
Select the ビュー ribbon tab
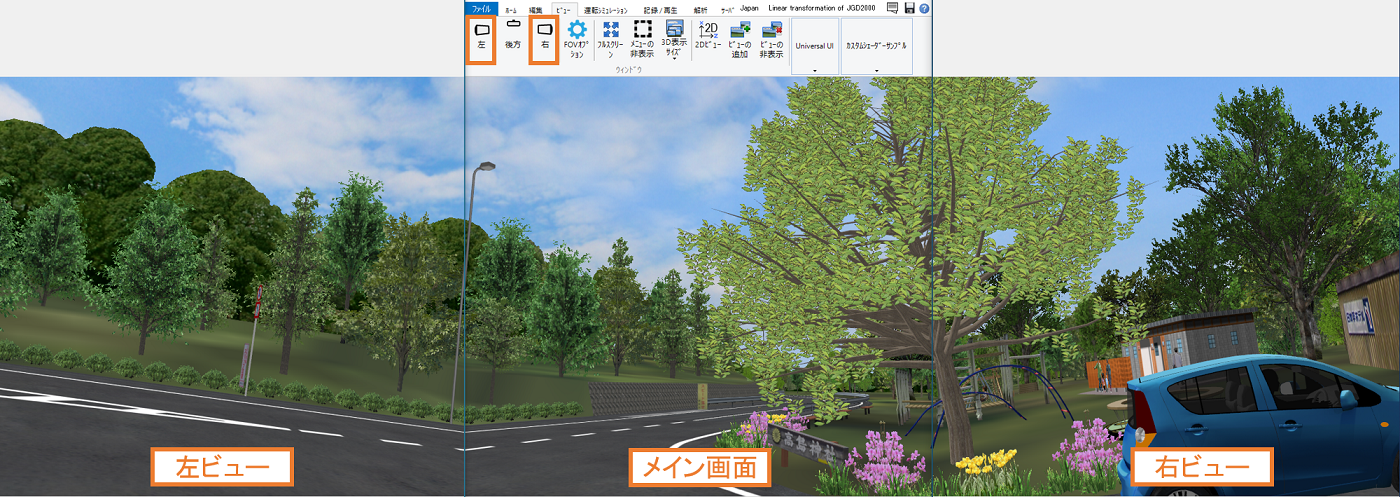tap(565, 9)
